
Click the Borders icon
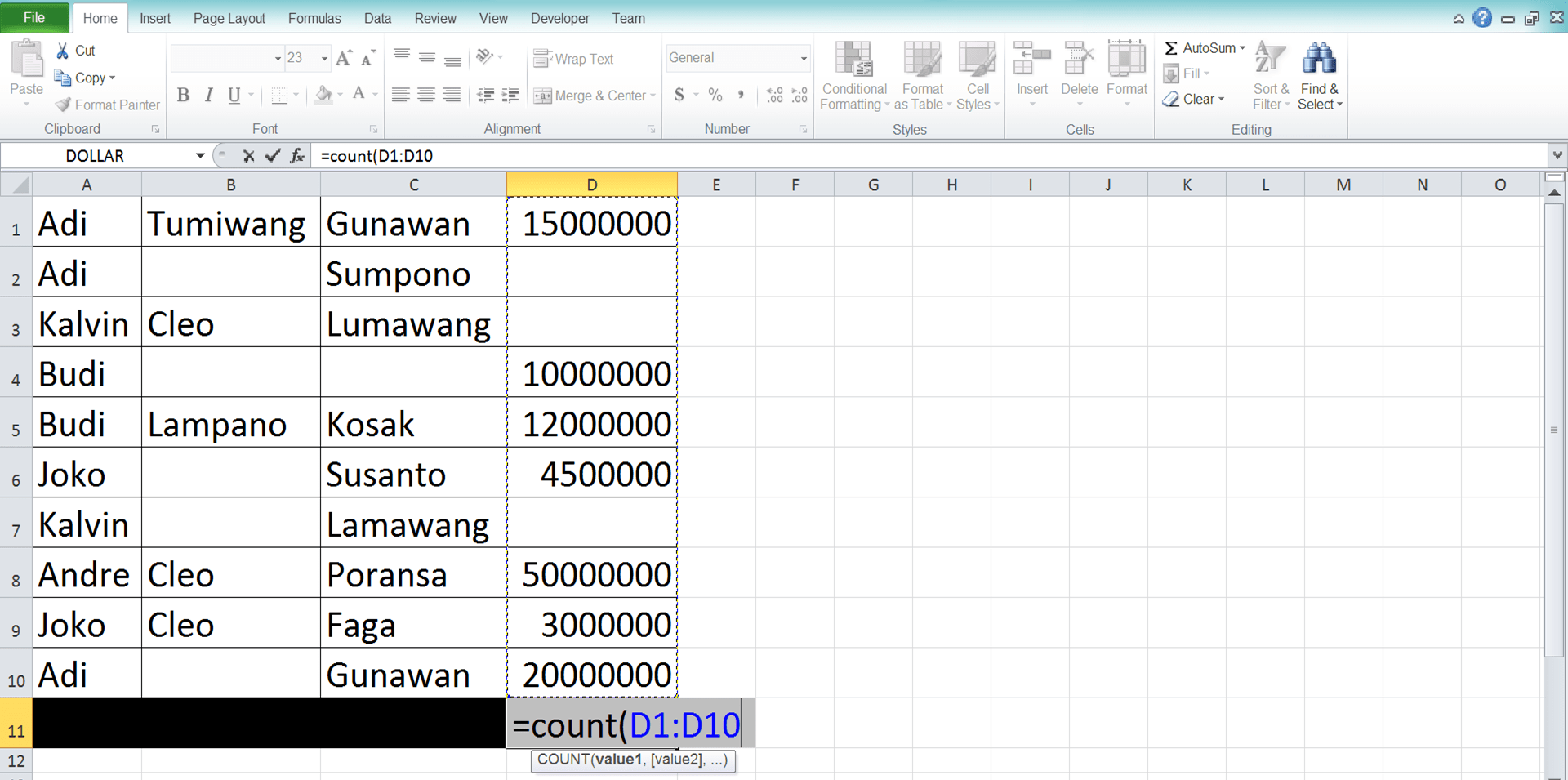coord(279,96)
